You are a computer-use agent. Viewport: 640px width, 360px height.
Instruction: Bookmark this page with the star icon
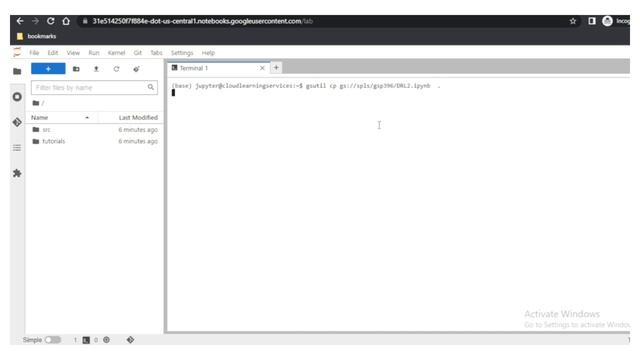(x=573, y=21)
